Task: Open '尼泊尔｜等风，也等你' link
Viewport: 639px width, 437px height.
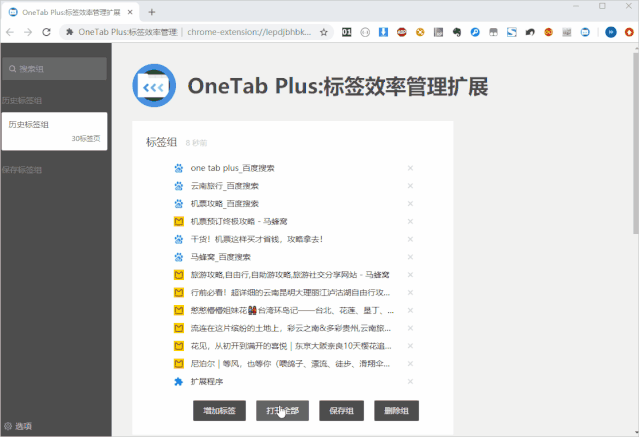Action: point(290,364)
